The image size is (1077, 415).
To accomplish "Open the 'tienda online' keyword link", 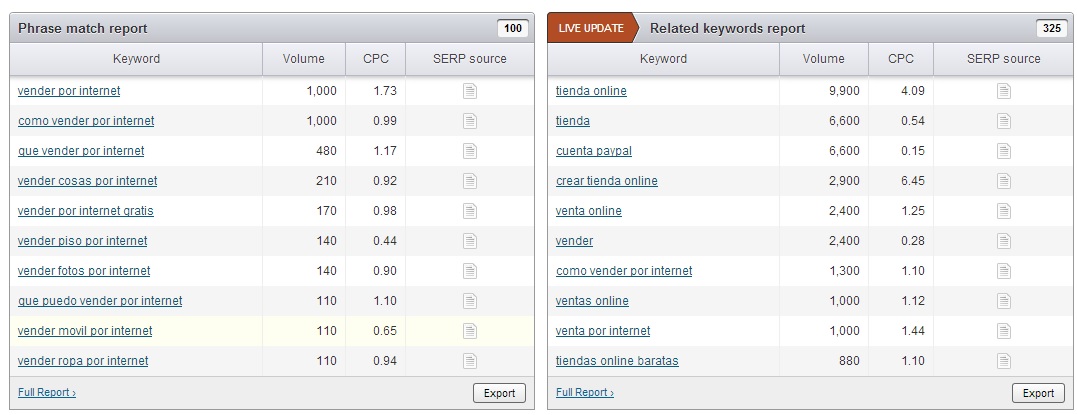I will coord(591,91).
